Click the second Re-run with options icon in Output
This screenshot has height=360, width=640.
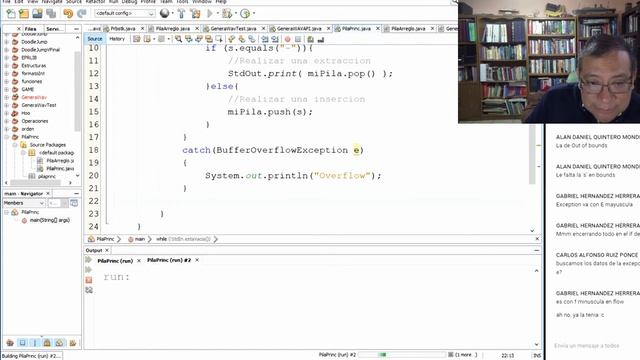(x=89, y=270)
